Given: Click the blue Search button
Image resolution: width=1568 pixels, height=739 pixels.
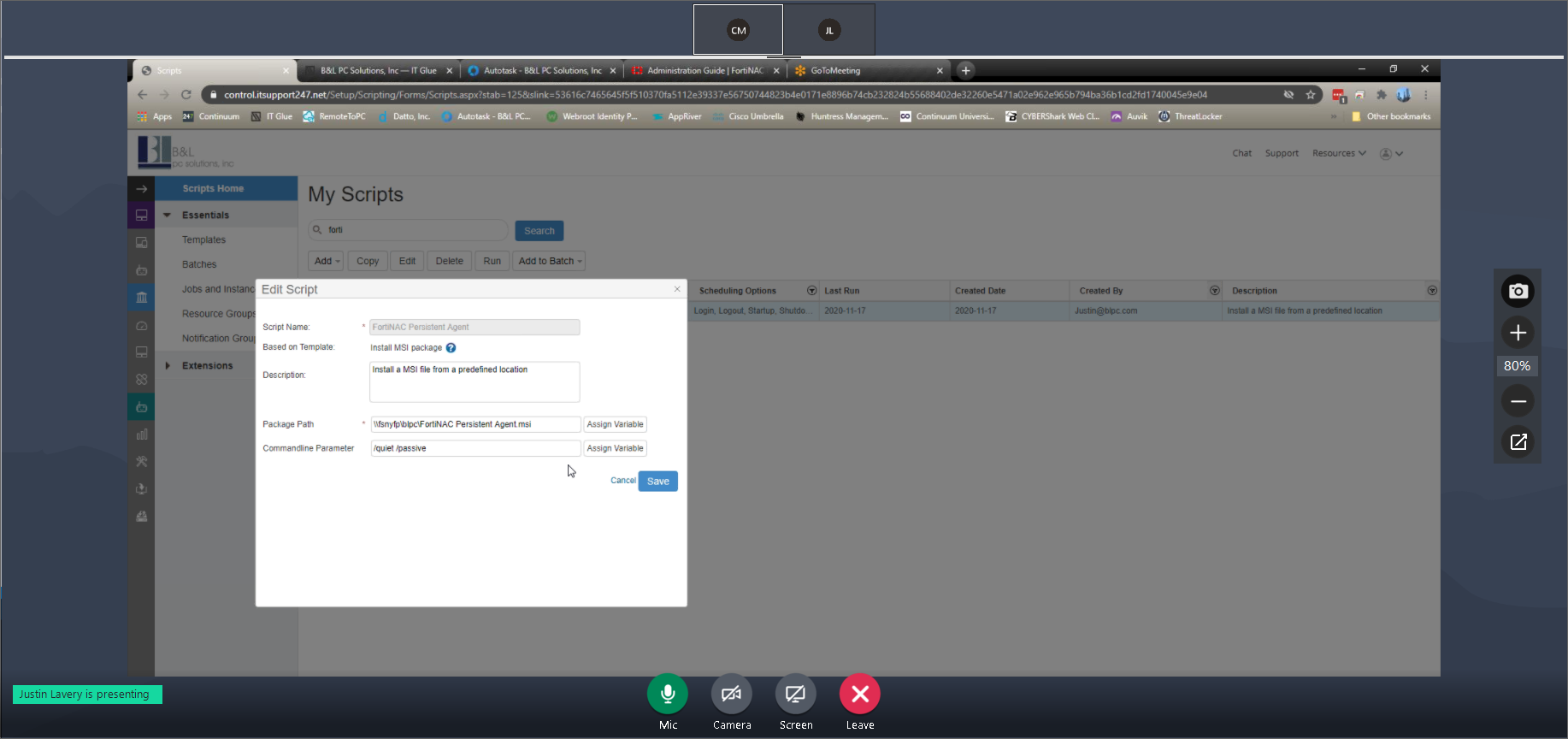Looking at the screenshot, I should click(539, 231).
